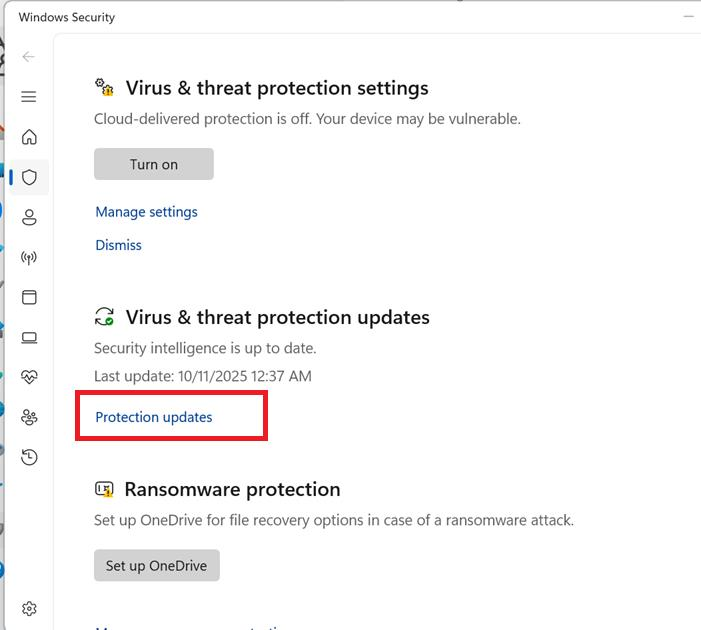The height and width of the screenshot is (630, 701).
Task: Click the Virus & threat protection updates heading
Action: 277,317
